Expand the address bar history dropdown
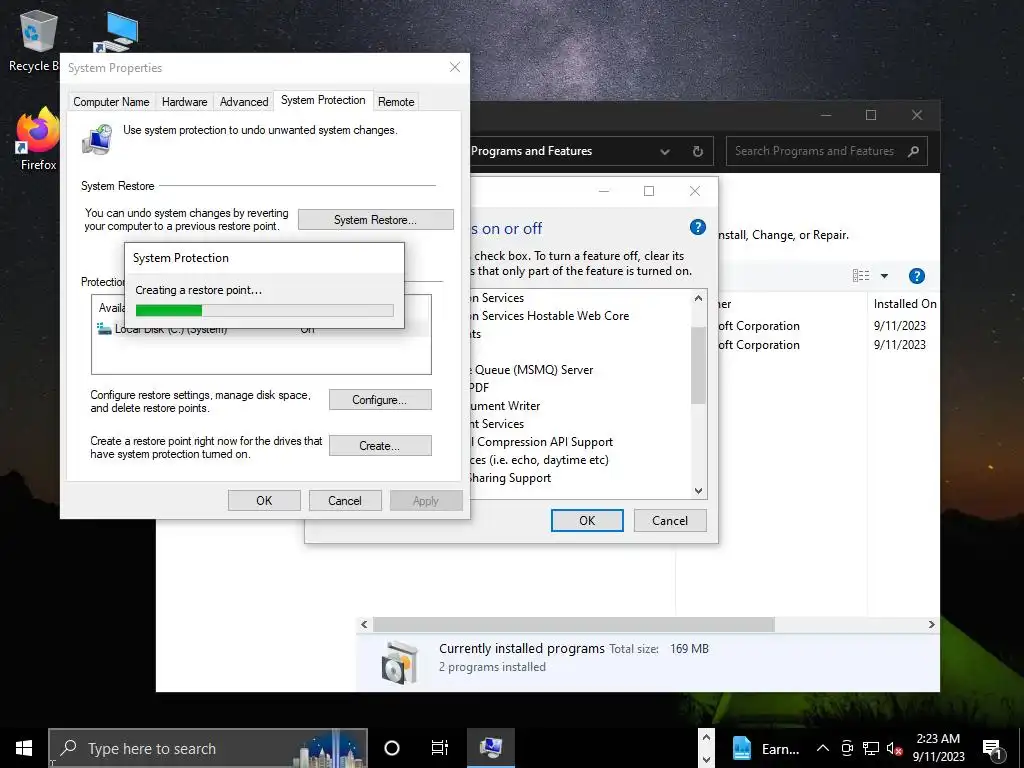 tap(665, 152)
